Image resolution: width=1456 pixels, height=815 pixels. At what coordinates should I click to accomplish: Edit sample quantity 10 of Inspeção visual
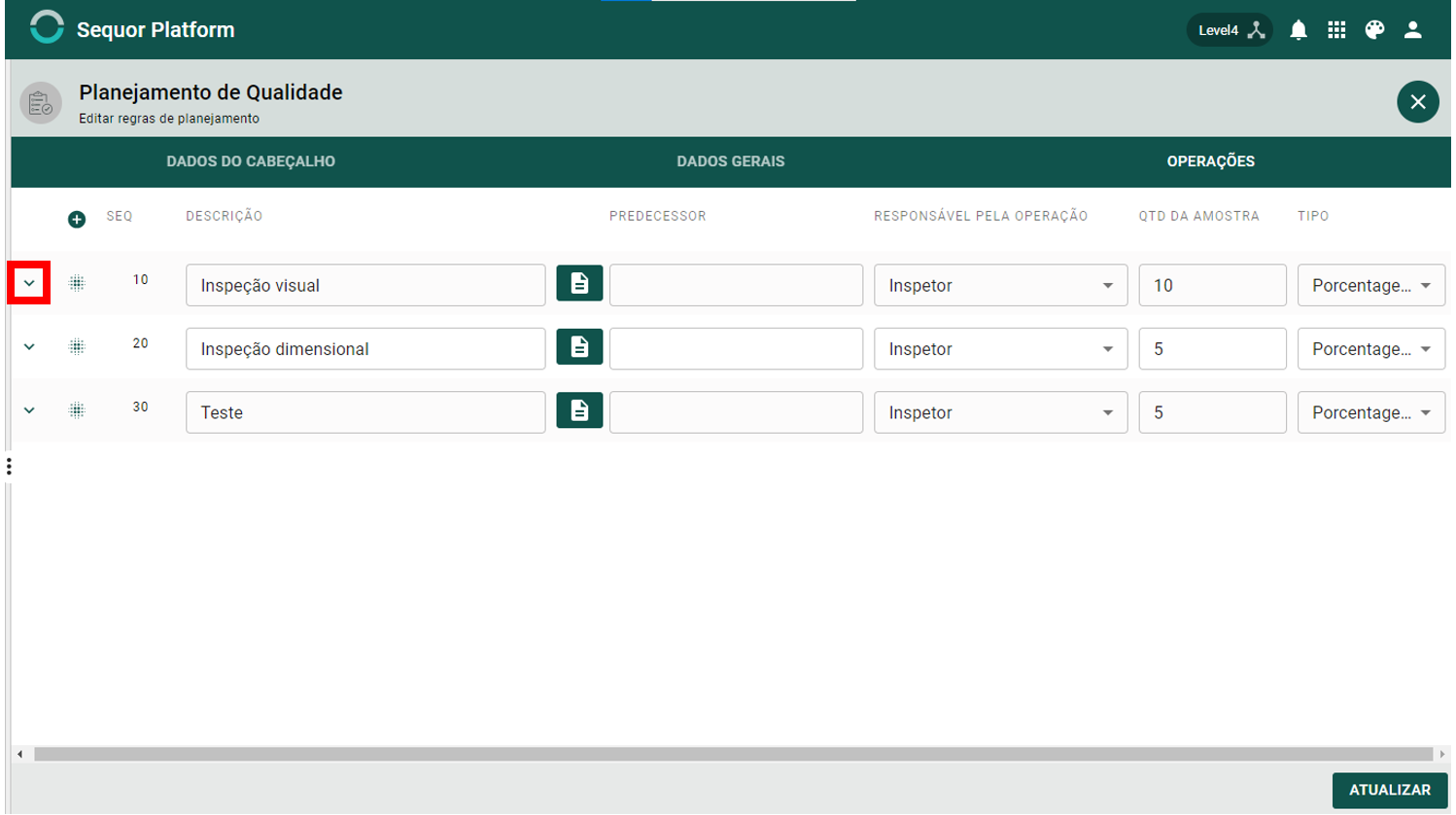coord(1212,285)
